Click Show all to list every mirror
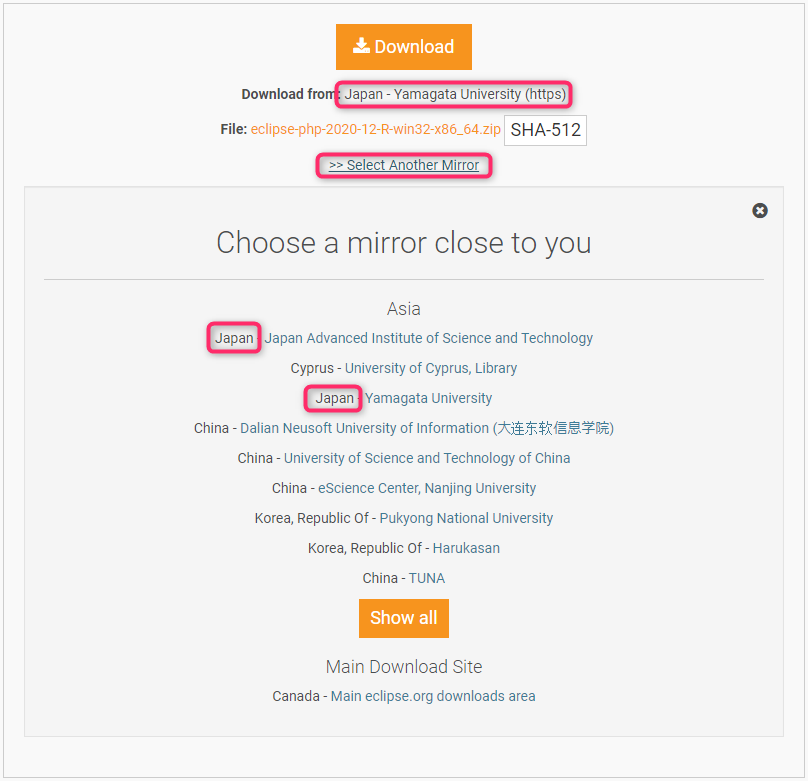This screenshot has width=808, height=781. pos(403,618)
